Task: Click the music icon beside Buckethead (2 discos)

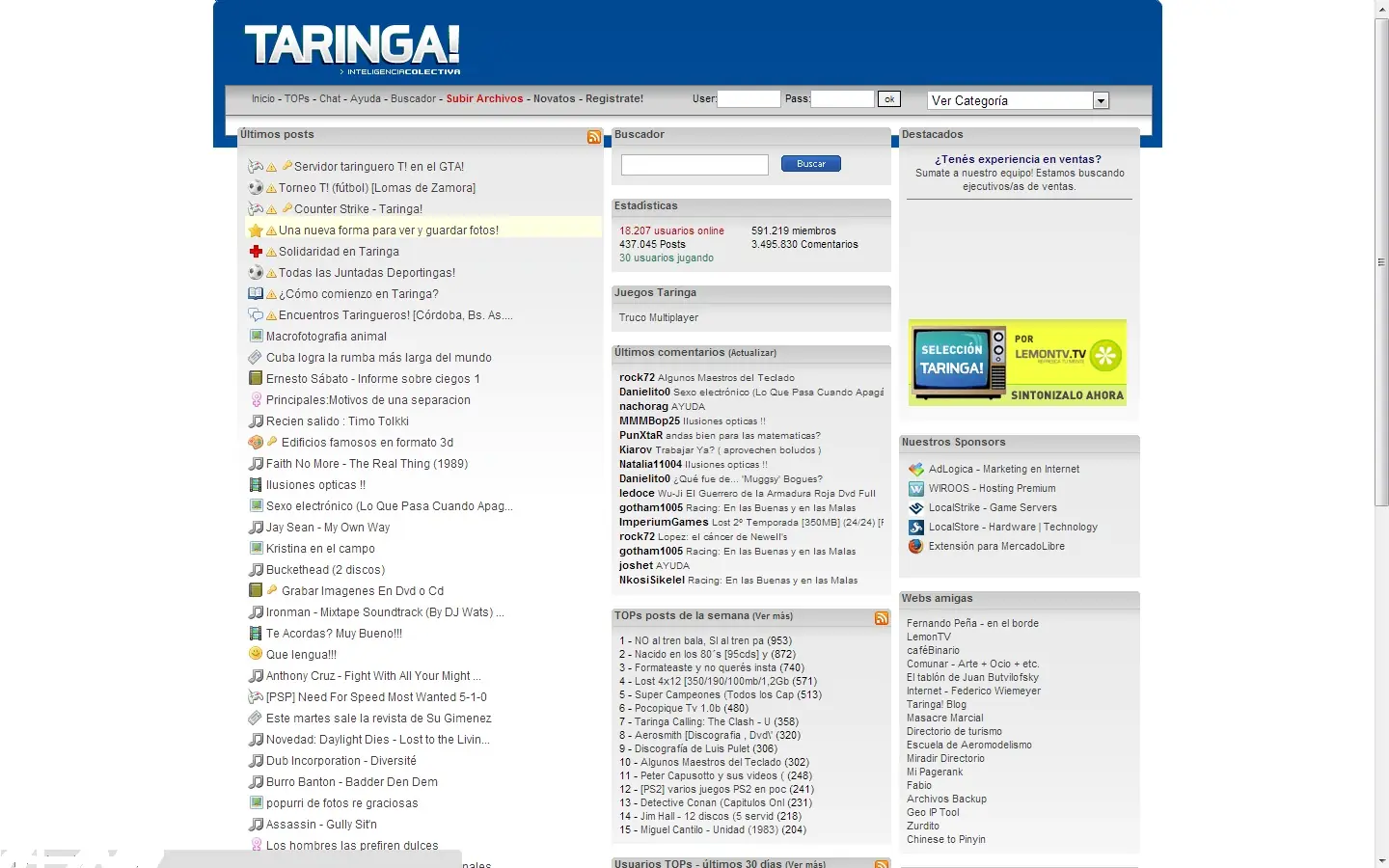Action: [256, 570]
